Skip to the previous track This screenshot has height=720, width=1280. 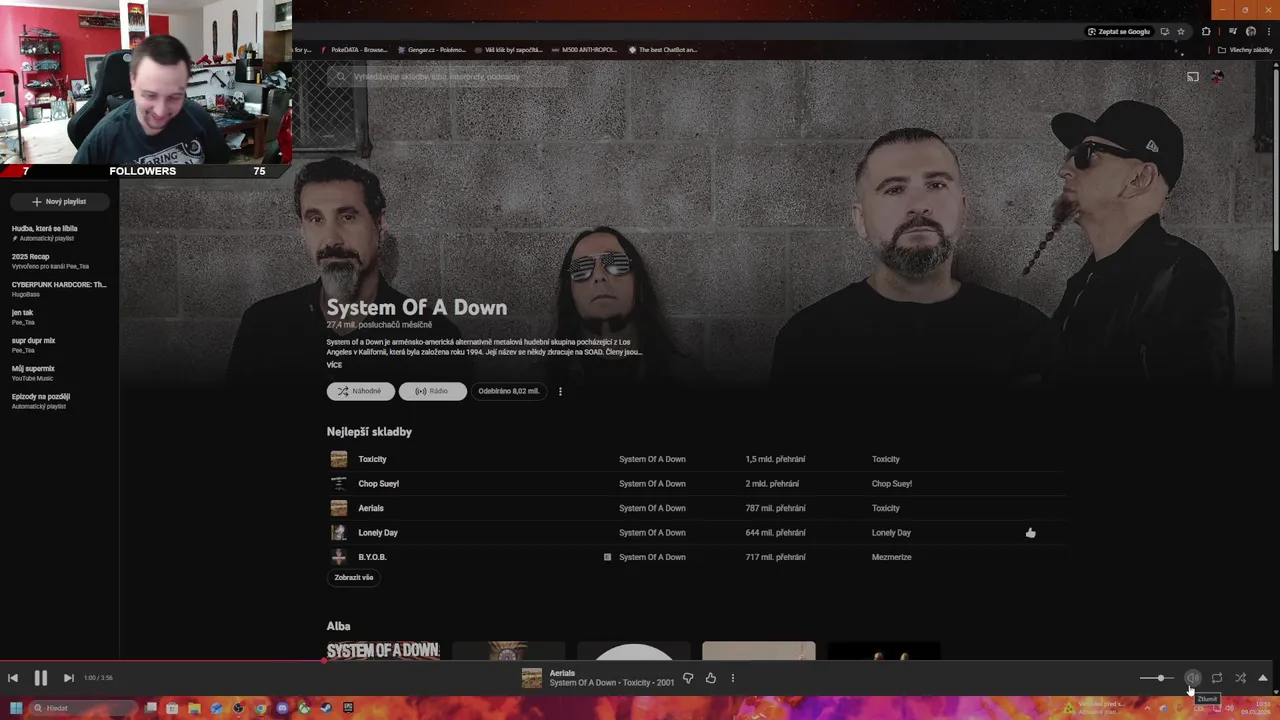[13, 678]
